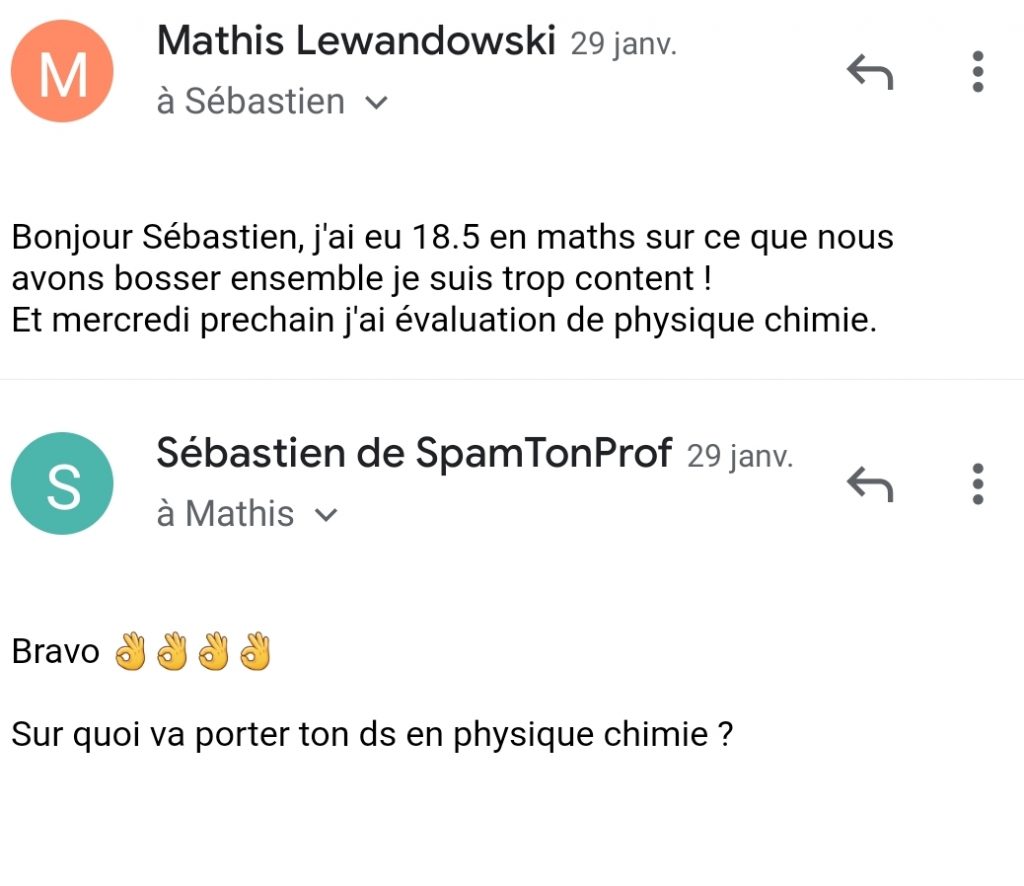The image size is (1024, 886).
Task: Select sender name Mathis Lewandowski
Action: pos(355,41)
